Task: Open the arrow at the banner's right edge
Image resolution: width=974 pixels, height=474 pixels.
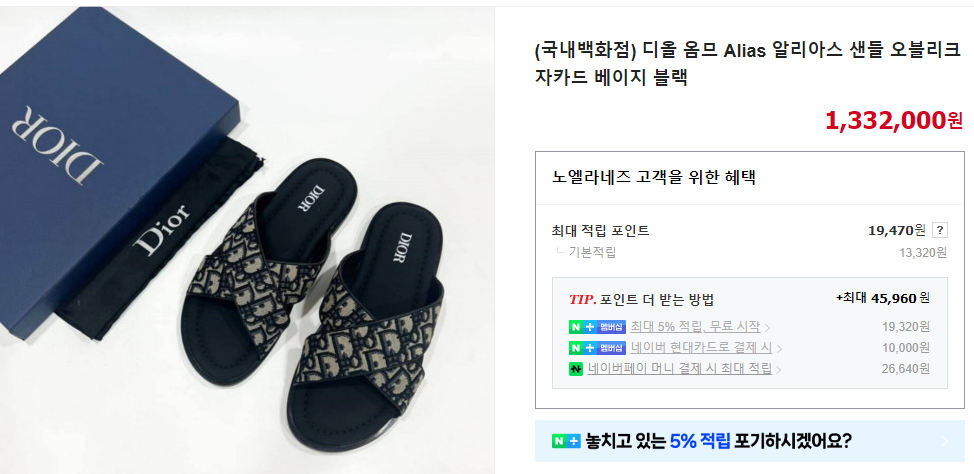Action: point(945,442)
